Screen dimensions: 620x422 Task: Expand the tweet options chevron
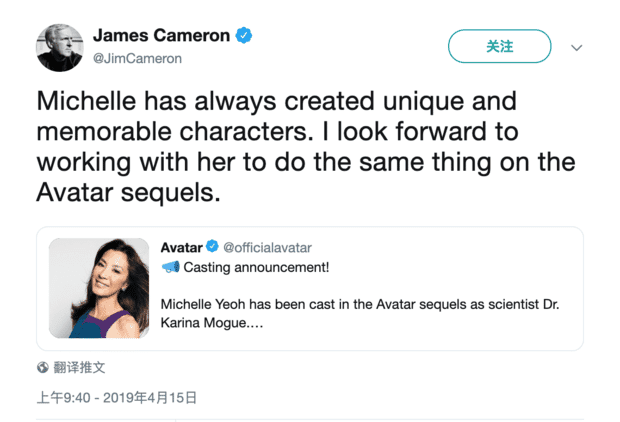click(576, 47)
